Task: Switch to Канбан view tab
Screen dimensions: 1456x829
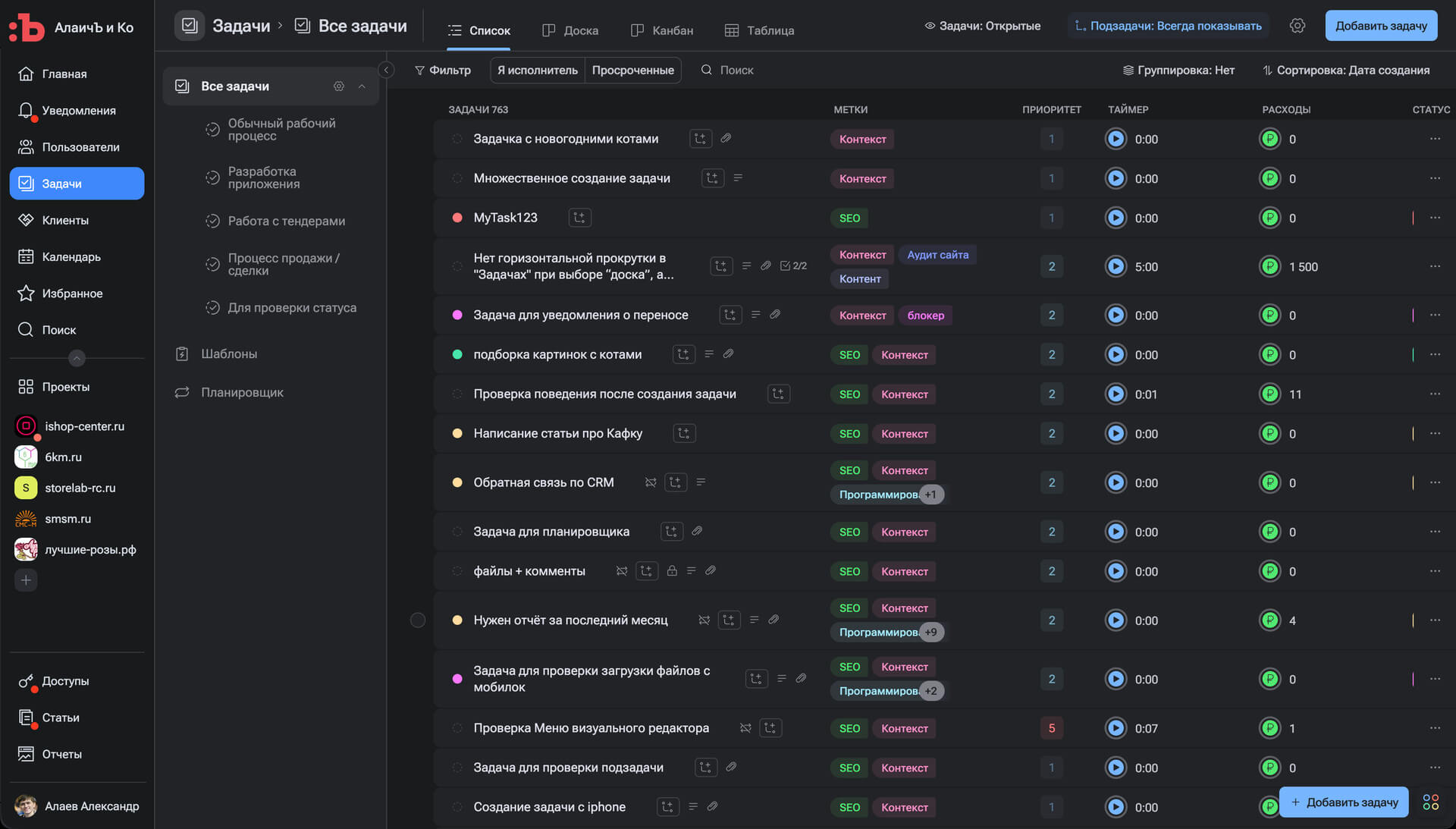Action: [662, 30]
